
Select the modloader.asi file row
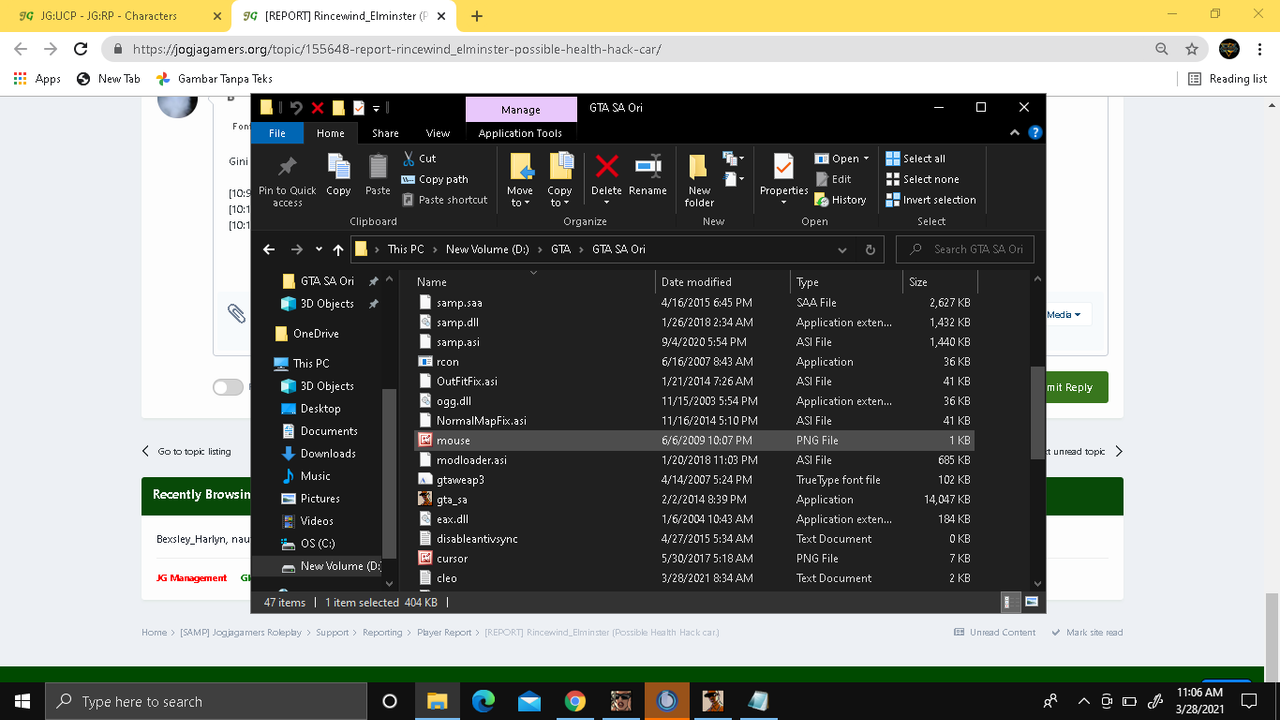point(692,460)
